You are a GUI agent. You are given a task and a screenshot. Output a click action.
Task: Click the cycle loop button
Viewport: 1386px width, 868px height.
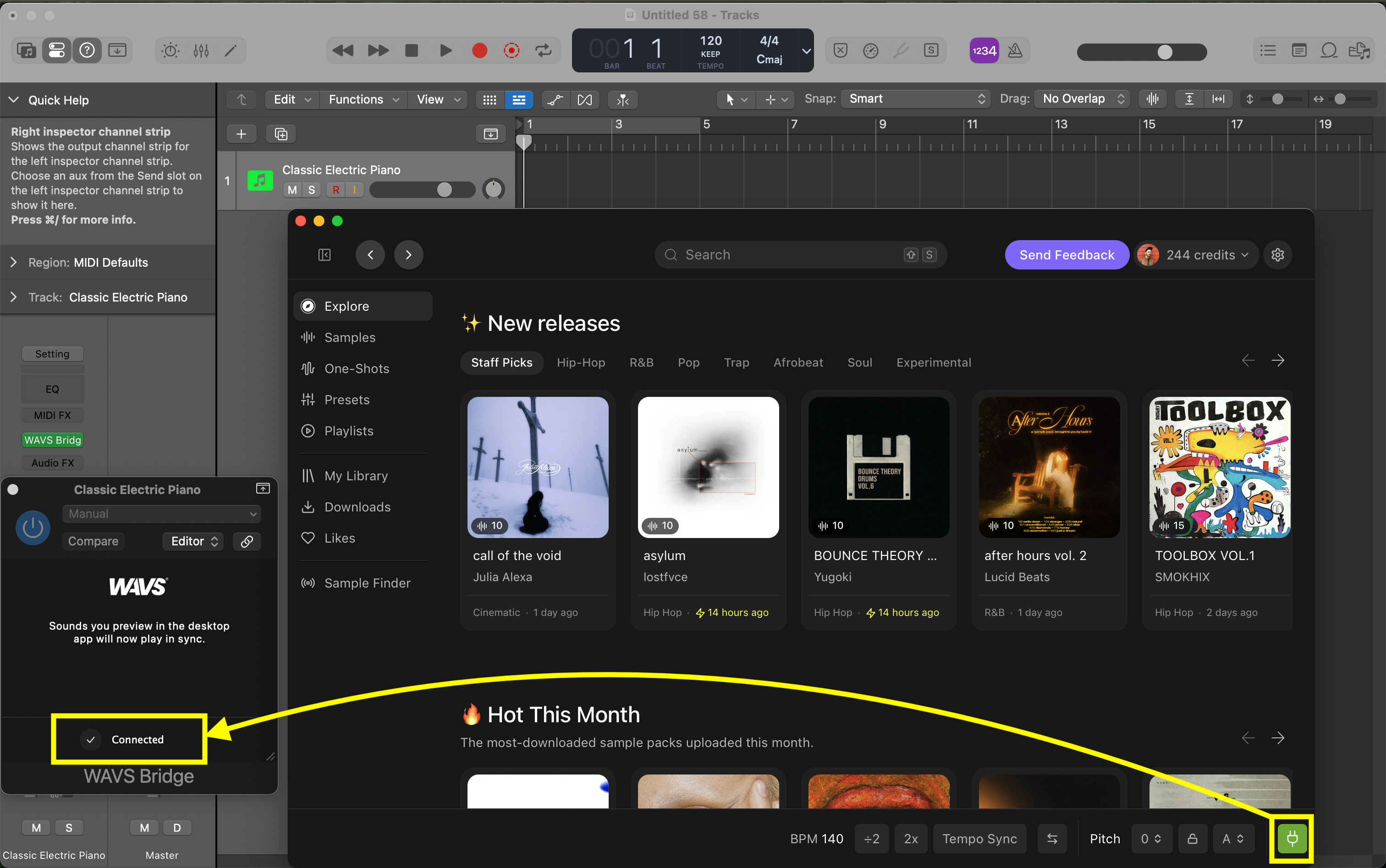click(543, 51)
